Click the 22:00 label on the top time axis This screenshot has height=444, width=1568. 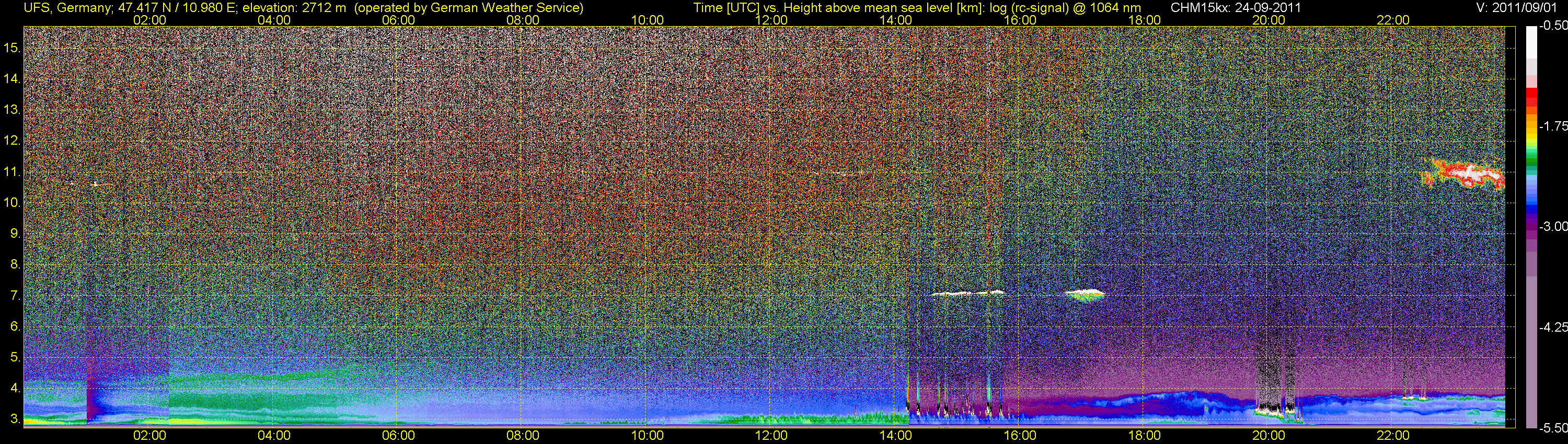coord(1393,20)
